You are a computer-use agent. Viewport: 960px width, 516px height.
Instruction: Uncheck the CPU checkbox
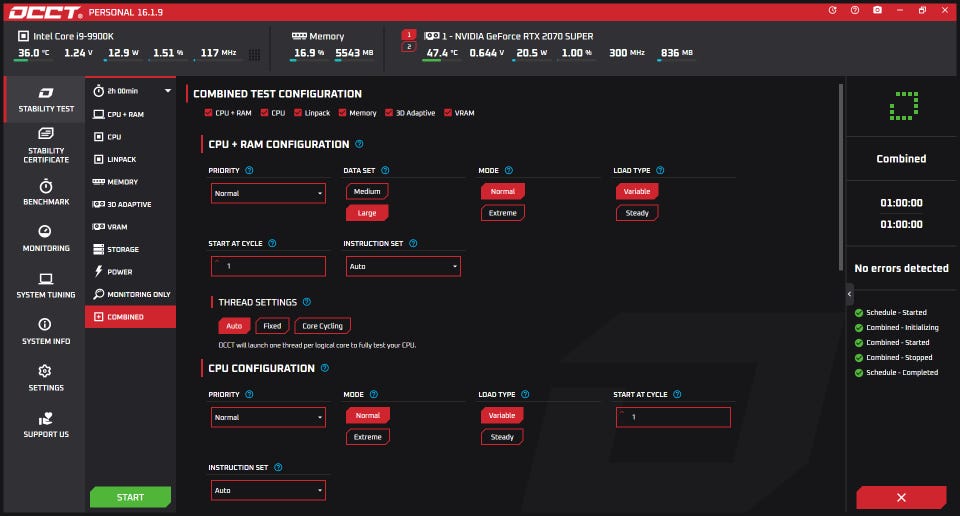click(264, 113)
